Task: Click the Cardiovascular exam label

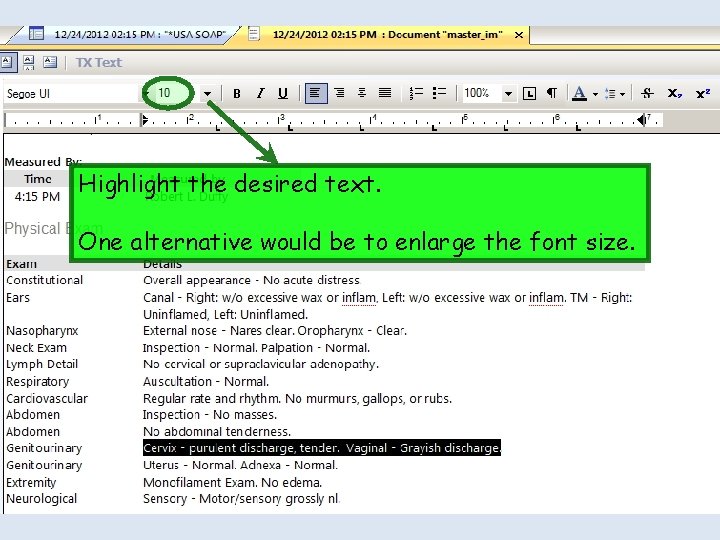Action: [47, 399]
